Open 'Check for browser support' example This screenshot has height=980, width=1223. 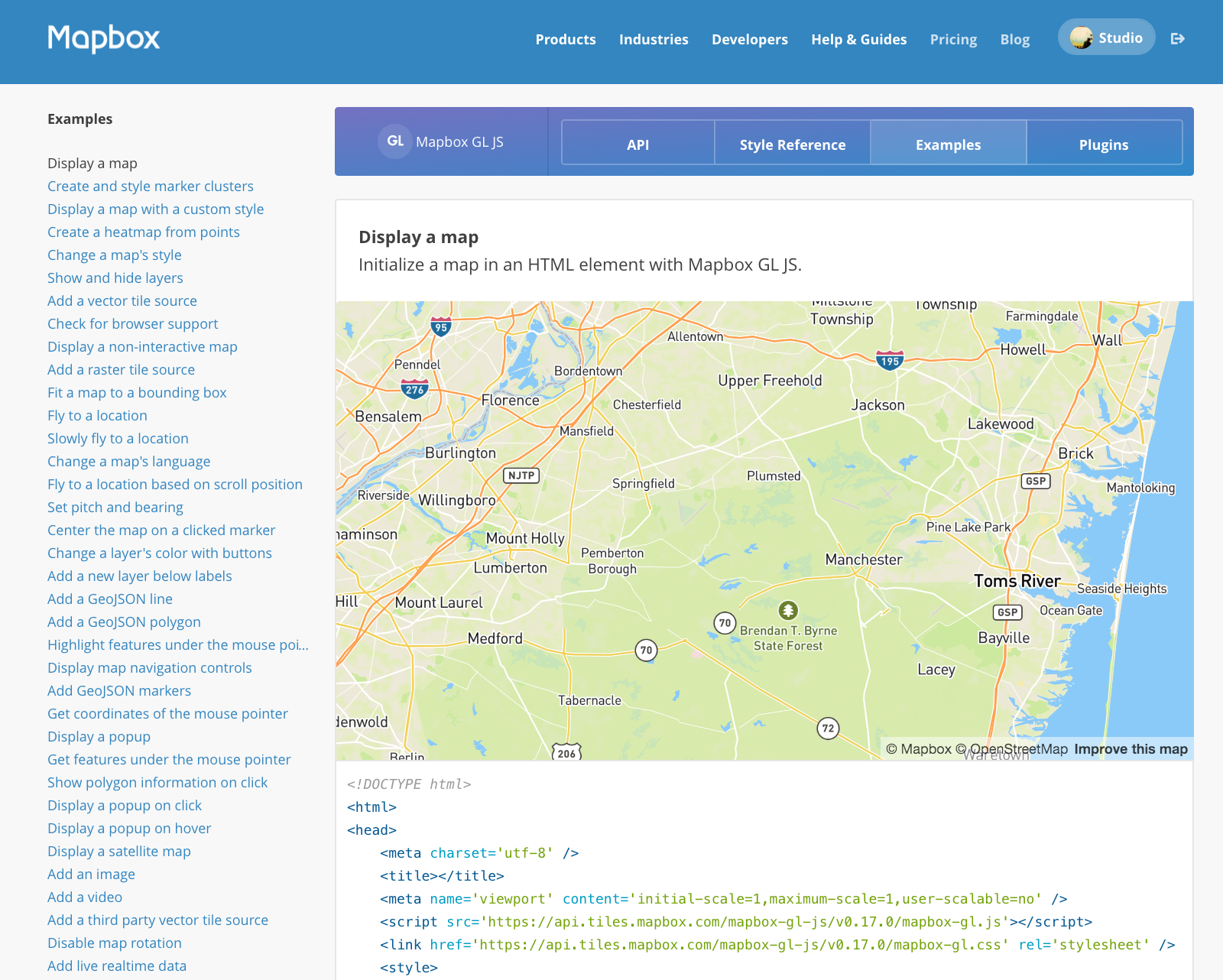(133, 323)
